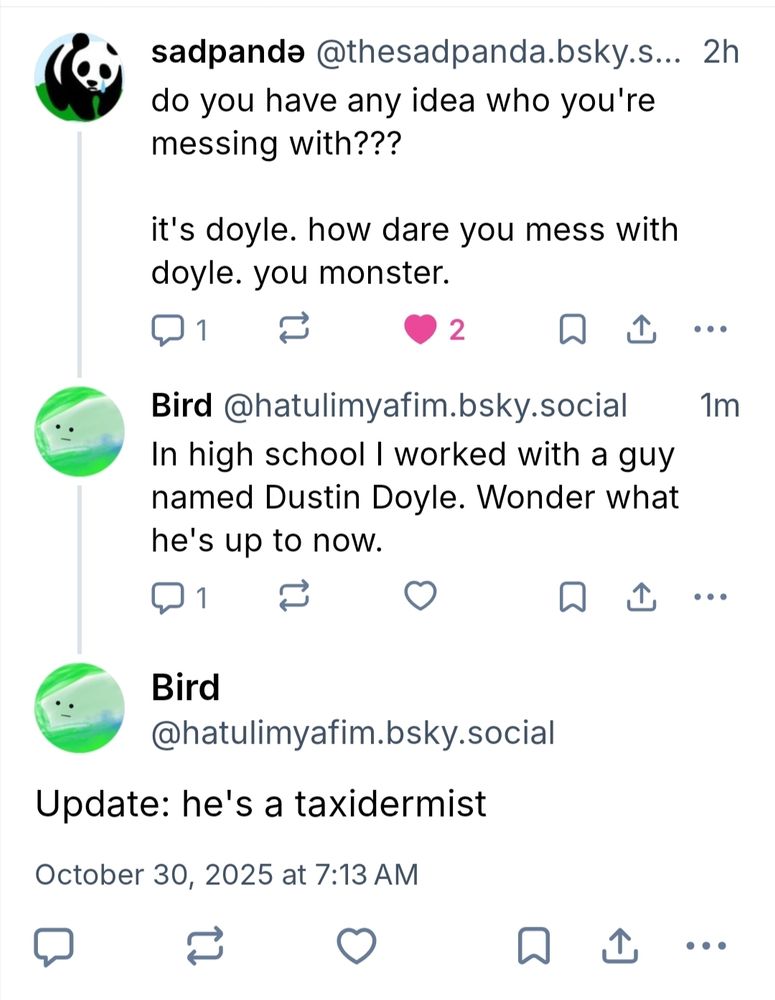Share sadpanda's post via the upload icon
The image size is (775, 1000).
pos(640,328)
